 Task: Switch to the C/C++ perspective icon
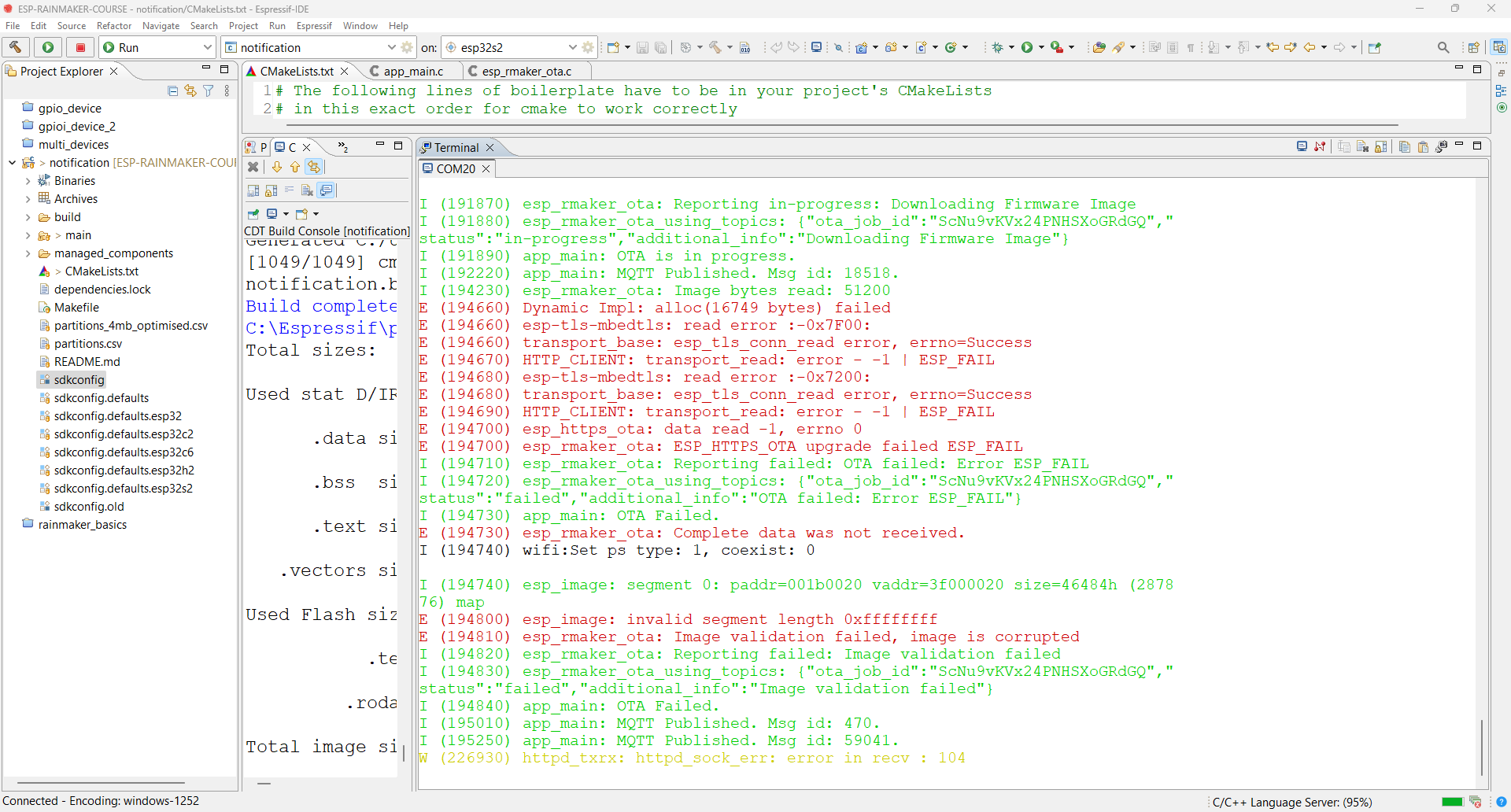coord(1499,47)
